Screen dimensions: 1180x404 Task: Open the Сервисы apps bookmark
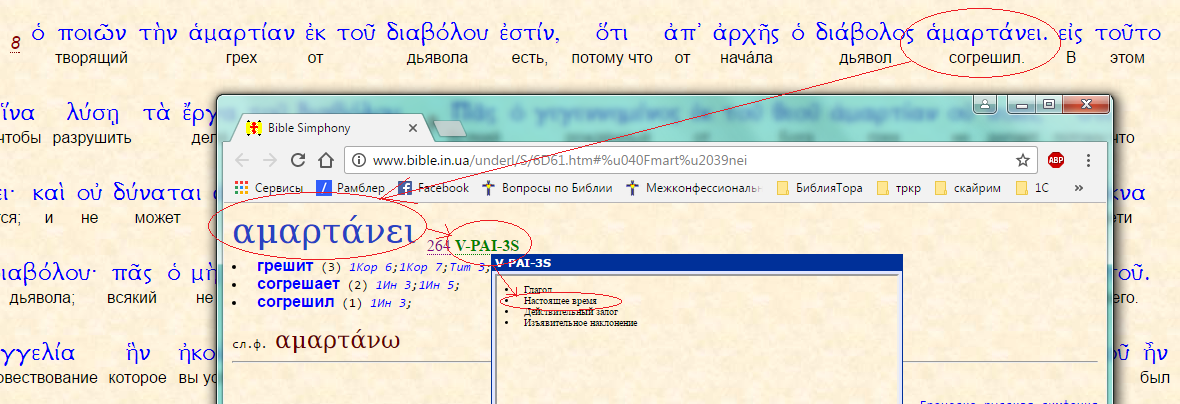point(269,188)
